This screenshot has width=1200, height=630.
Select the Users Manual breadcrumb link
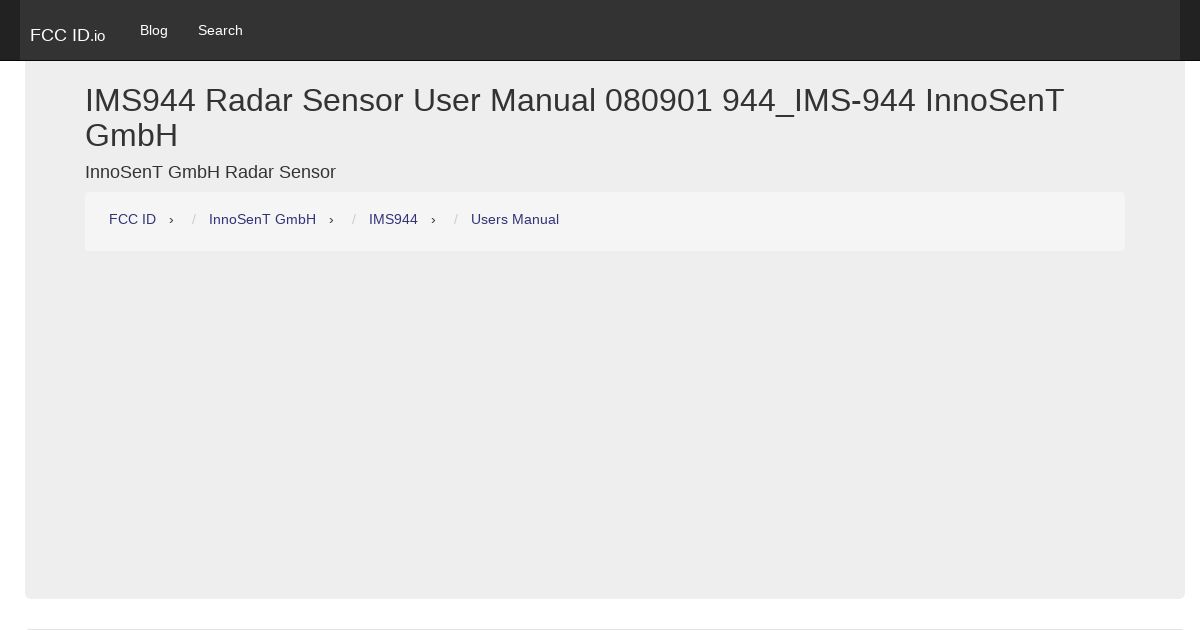pos(515,219)
